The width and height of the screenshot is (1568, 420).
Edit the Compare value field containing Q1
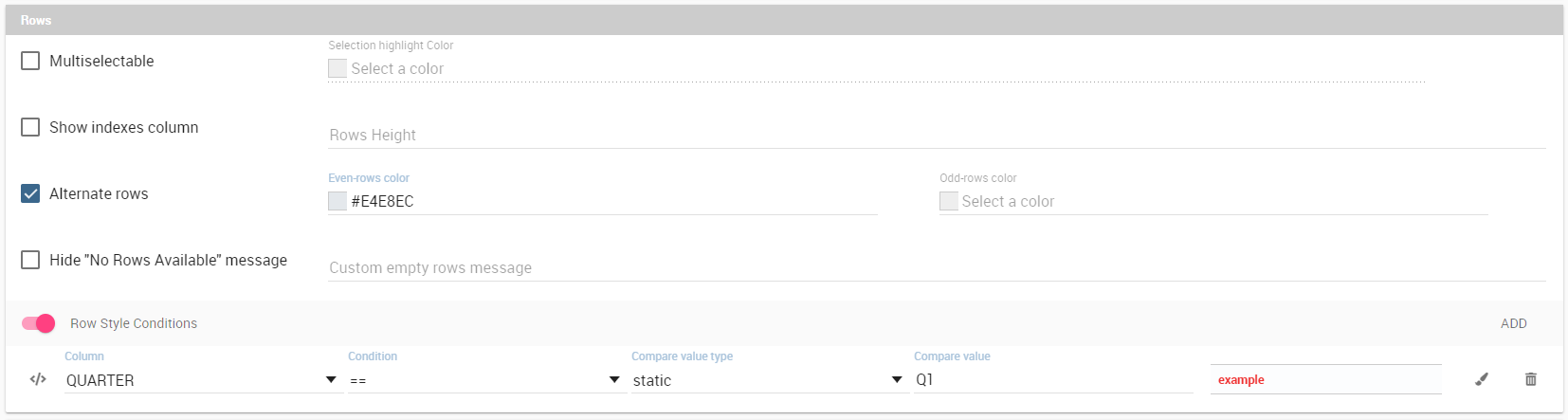coord(1053,379)
